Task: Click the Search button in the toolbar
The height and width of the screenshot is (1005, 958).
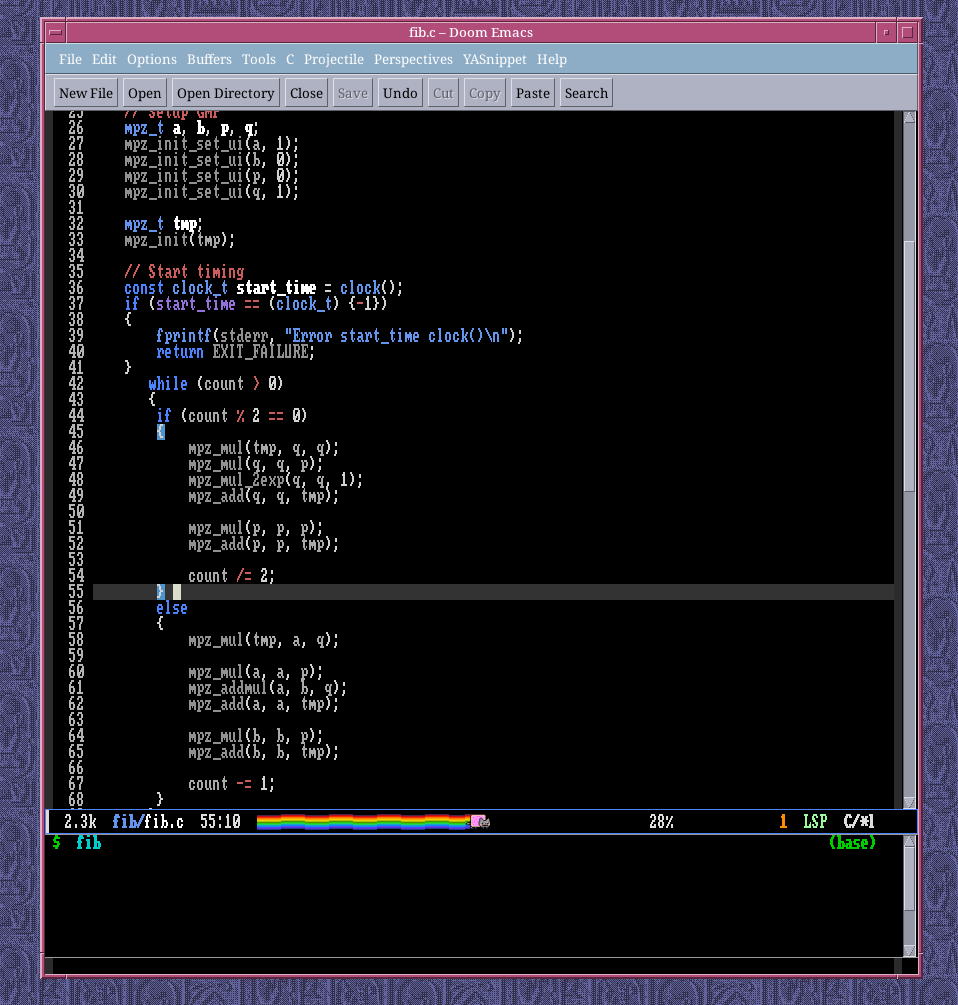Action: [586, 92]
